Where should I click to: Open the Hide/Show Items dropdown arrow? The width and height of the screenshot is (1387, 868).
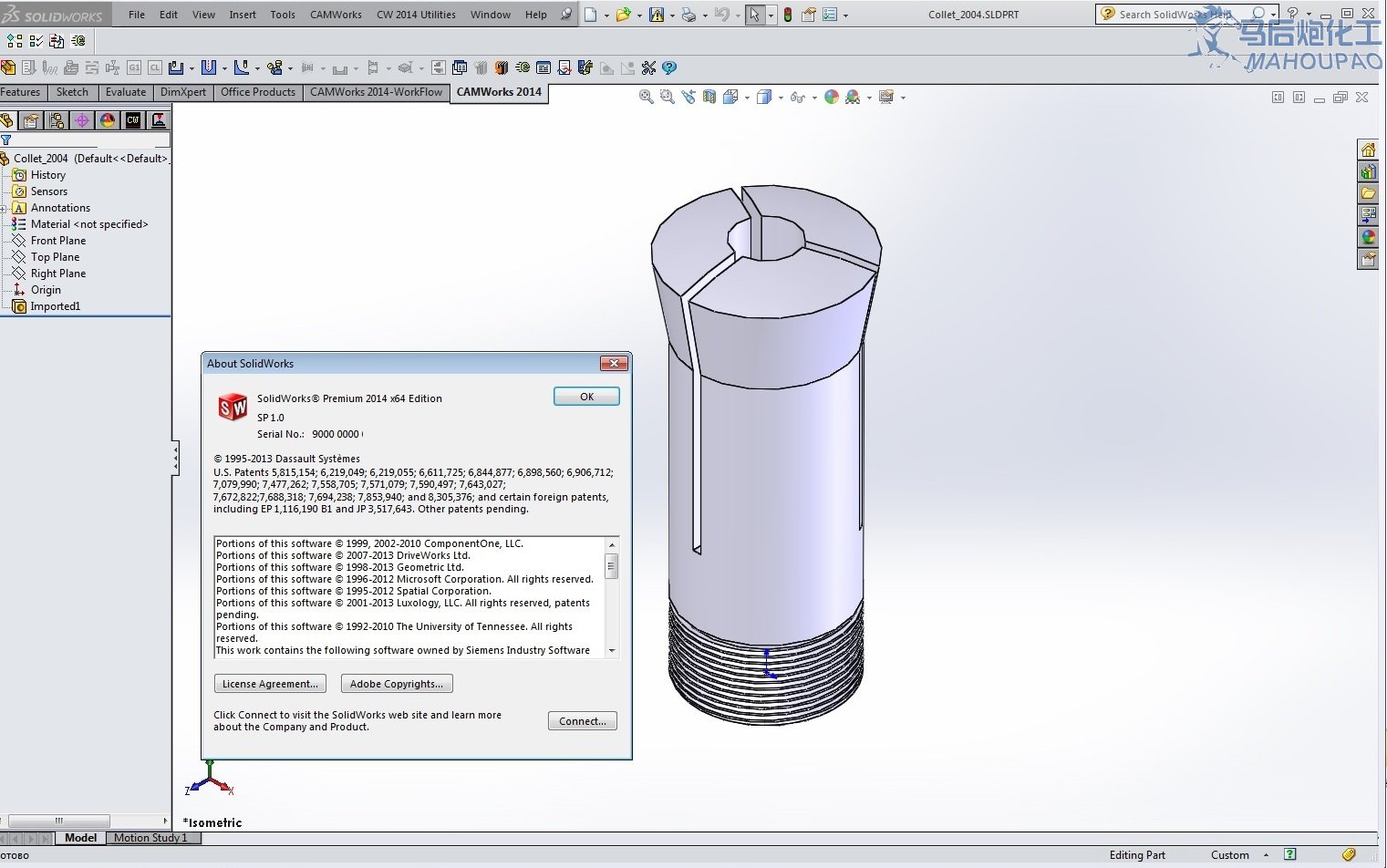[x=814, y=98]
